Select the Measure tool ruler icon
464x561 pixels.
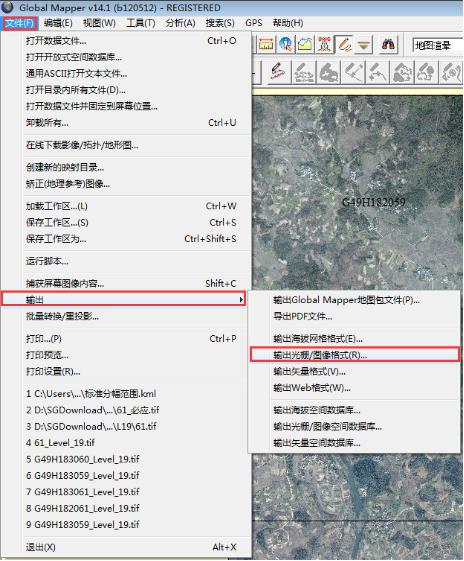[x=266, y=45]
